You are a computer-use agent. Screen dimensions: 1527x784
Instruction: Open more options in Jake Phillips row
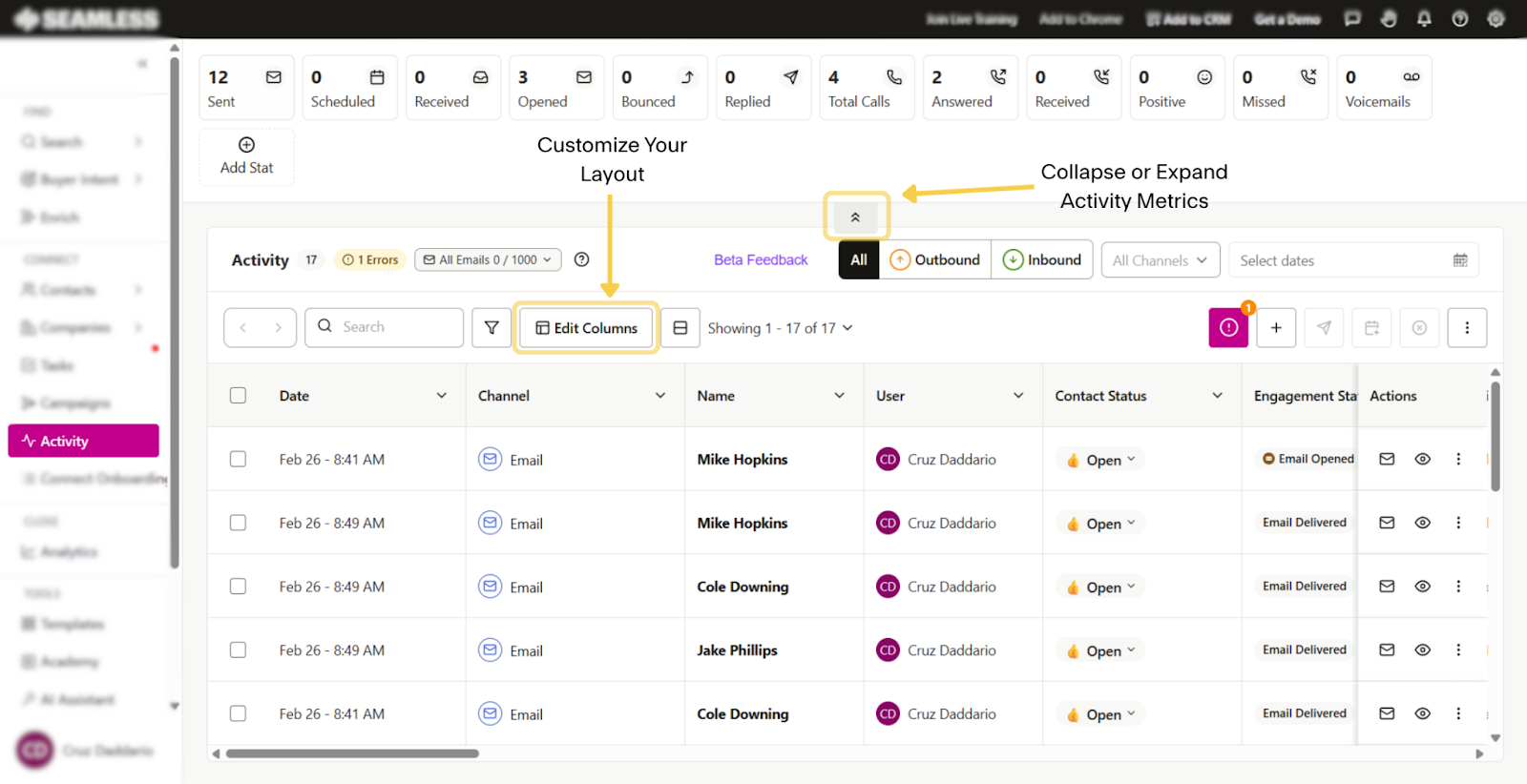tap(1458, 650)
